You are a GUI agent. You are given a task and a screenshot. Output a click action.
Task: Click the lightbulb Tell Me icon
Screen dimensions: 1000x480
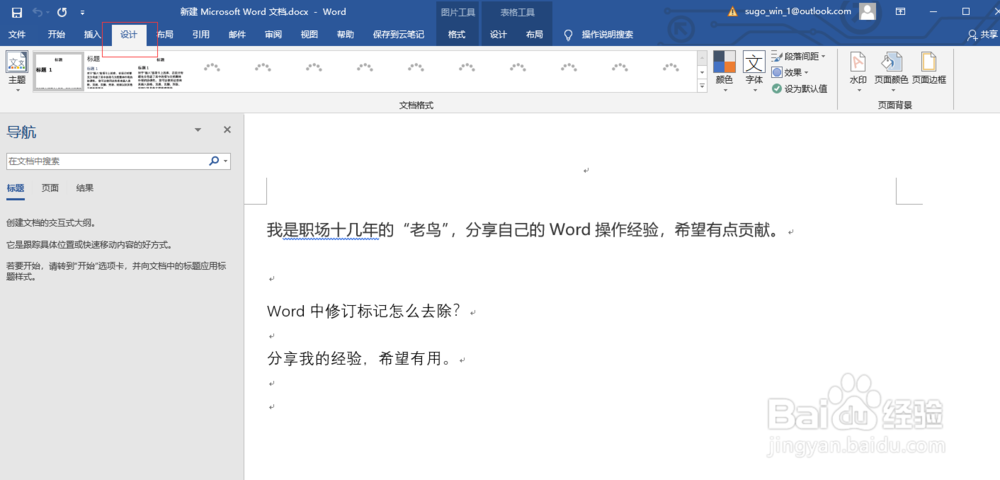pos(568,34)
